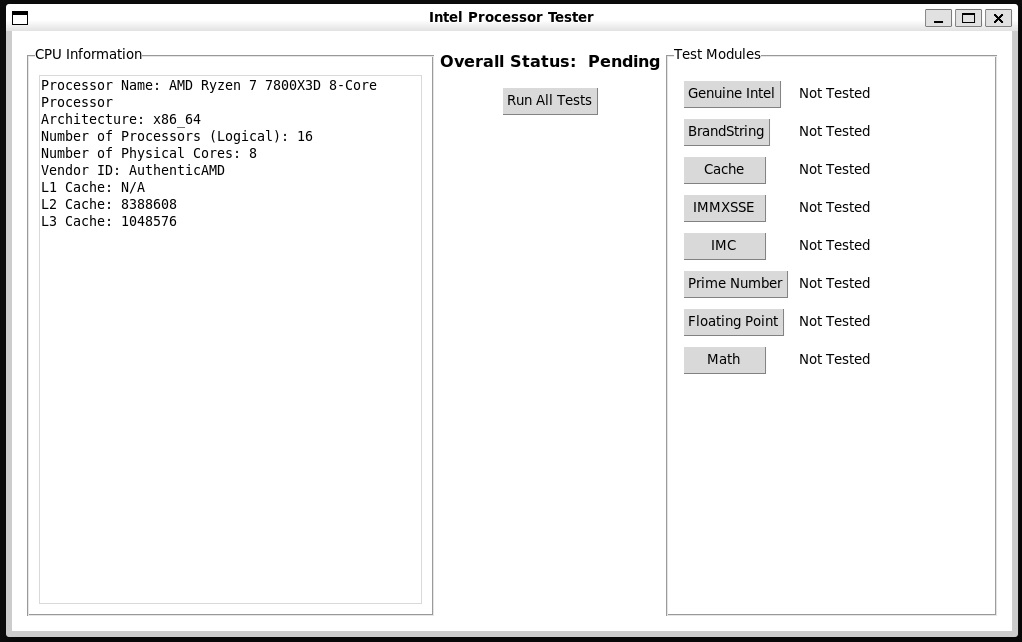Click the L2 Cache: 8388608 line
The image size is (1022, 642).
[109, 204]
